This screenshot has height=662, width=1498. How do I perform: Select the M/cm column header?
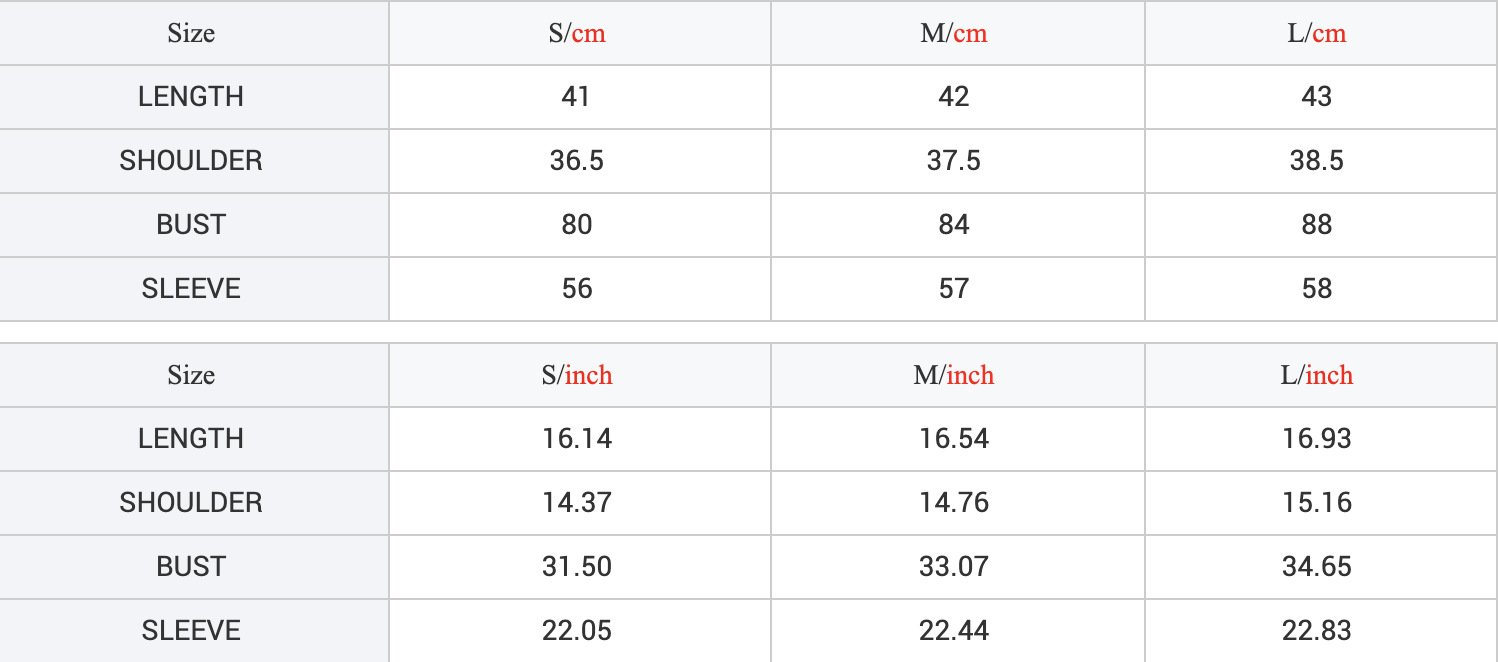(953, 33)
